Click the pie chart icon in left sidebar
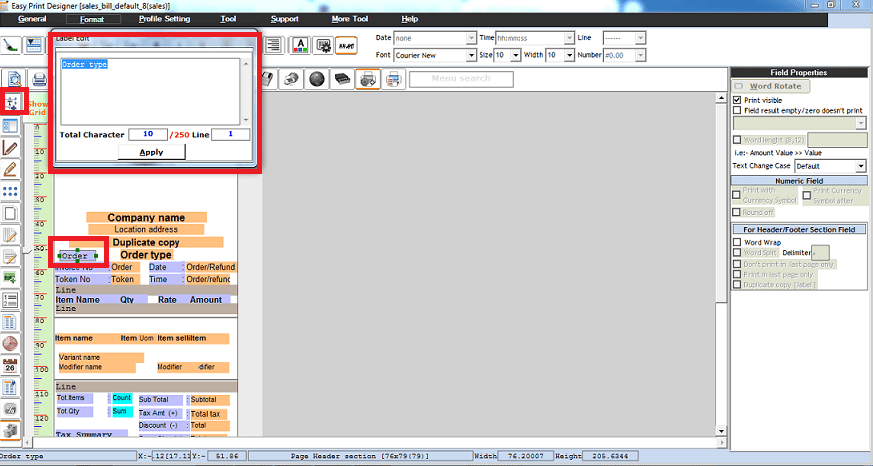The width and height of the screenshot is (873, 466). (x=10, y=344)
